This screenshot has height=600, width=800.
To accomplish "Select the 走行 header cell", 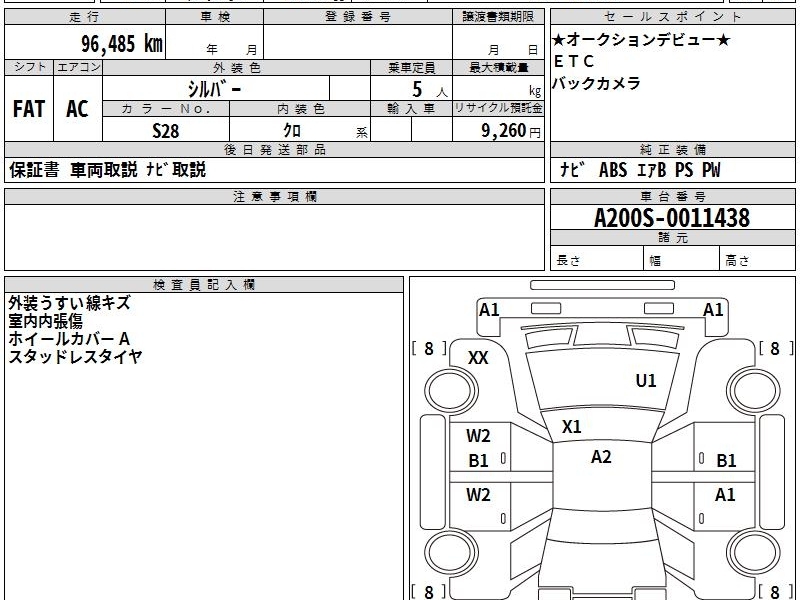I will pos(85,17).
